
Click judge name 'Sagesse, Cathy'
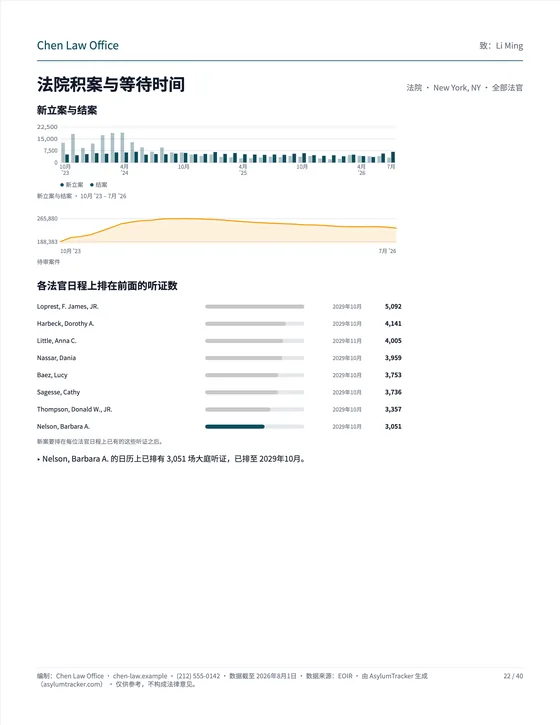click(58, 392)
